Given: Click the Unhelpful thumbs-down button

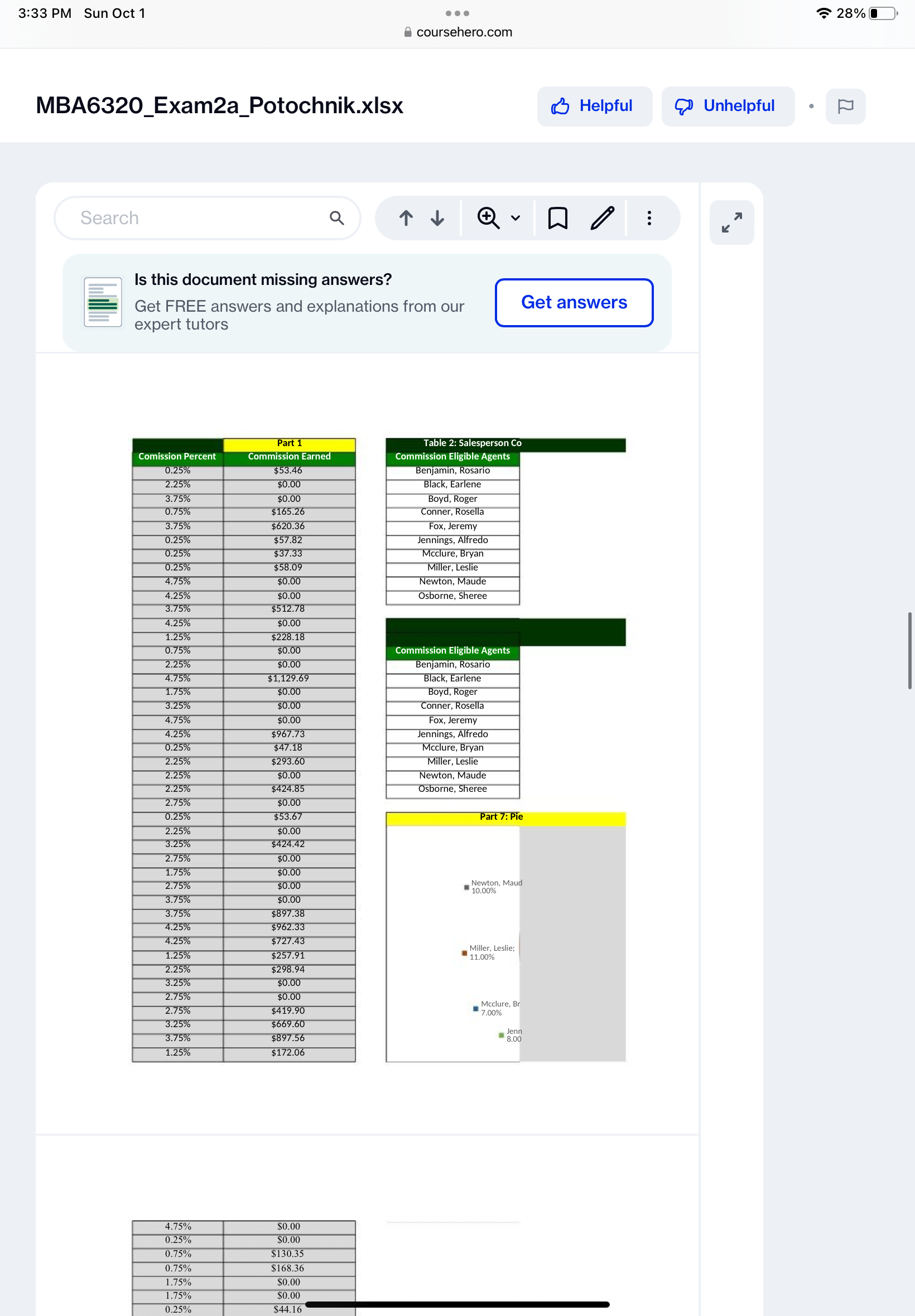Looking at the screenshot, I should tap(728, 106).
